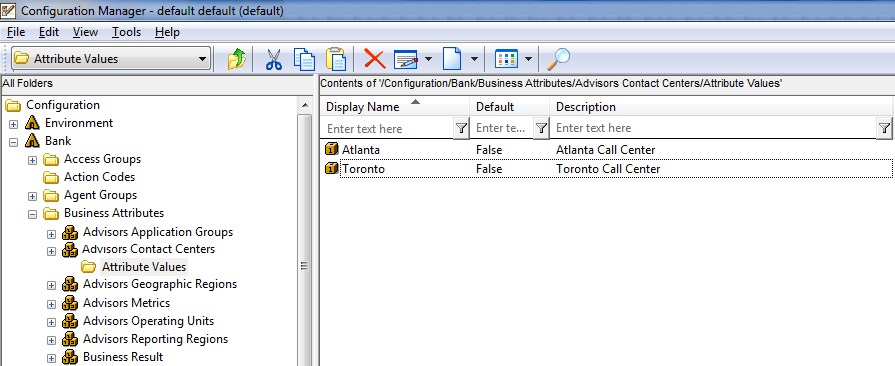This screenshot has height=366, width=895.
Task: Click the Cut scissors icon
Action: point(273,59)
